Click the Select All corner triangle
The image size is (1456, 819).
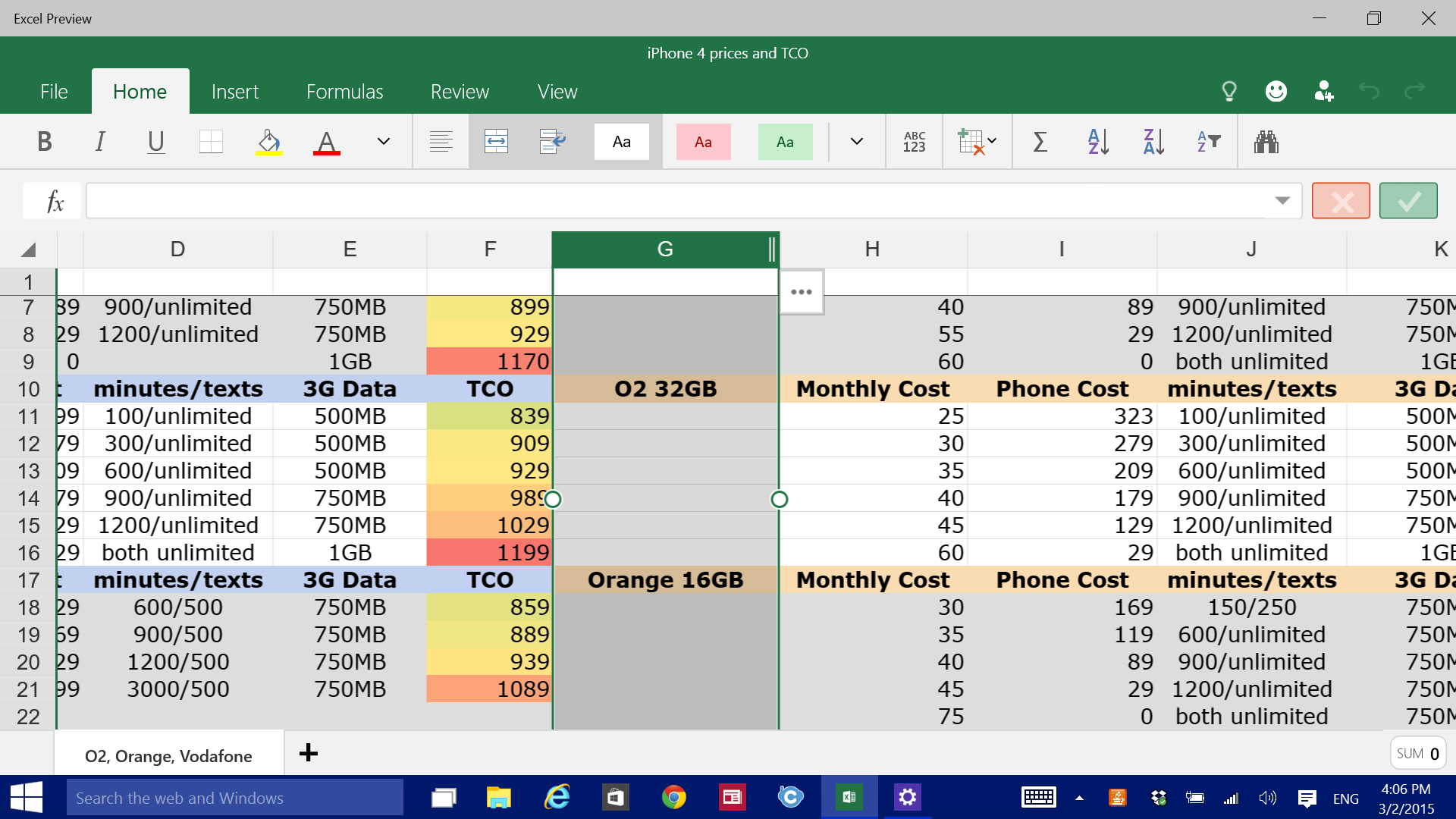[x=28, y=249]
